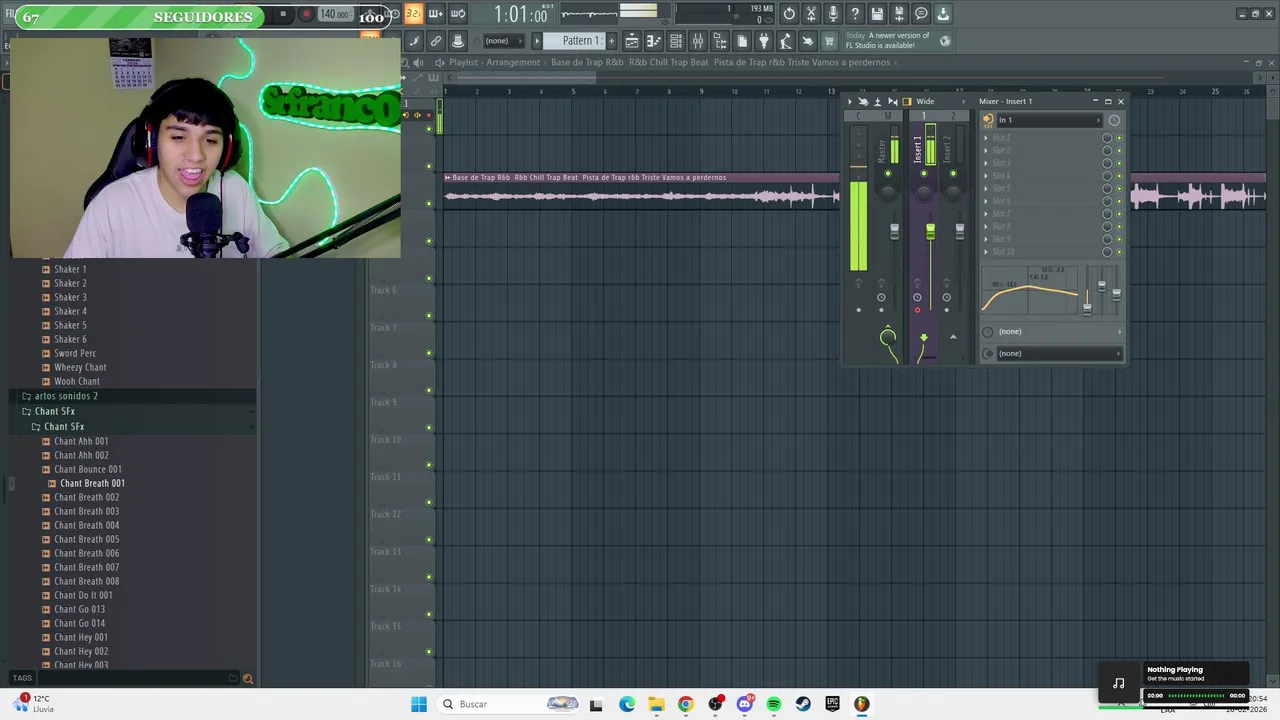Open the mixer input In 1 dropdown

point(1048,120)
